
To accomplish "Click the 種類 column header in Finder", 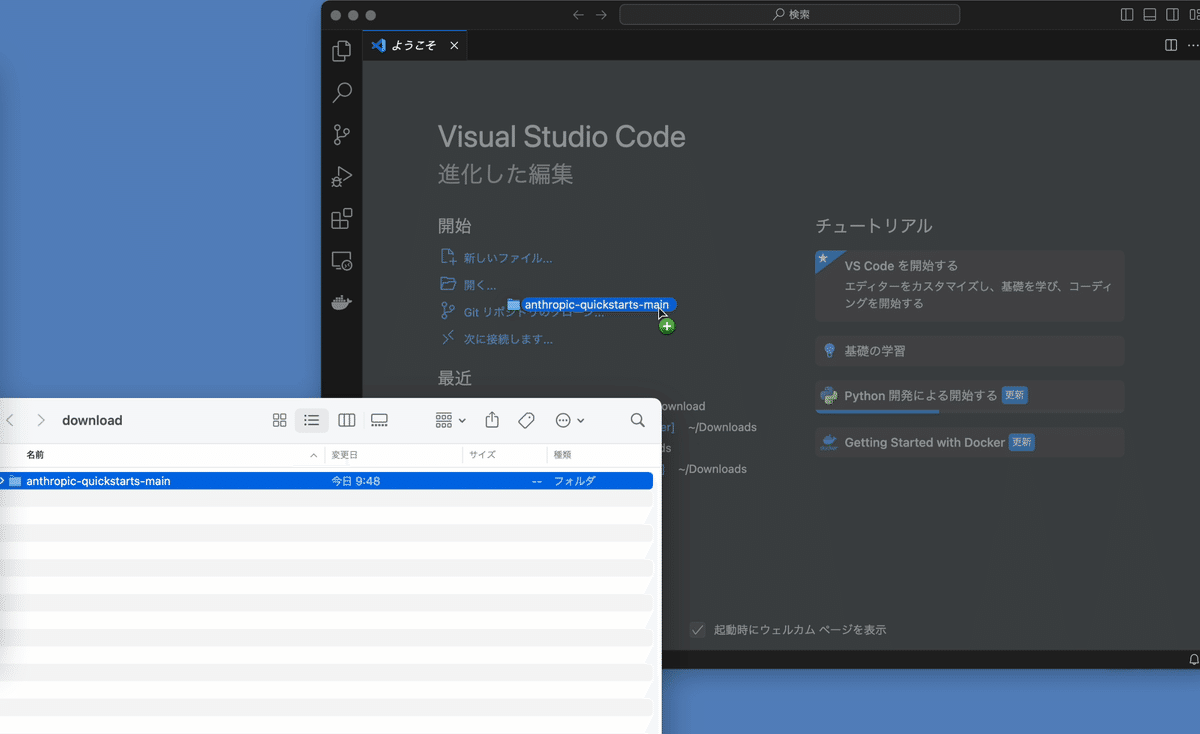I will (563, 455).
